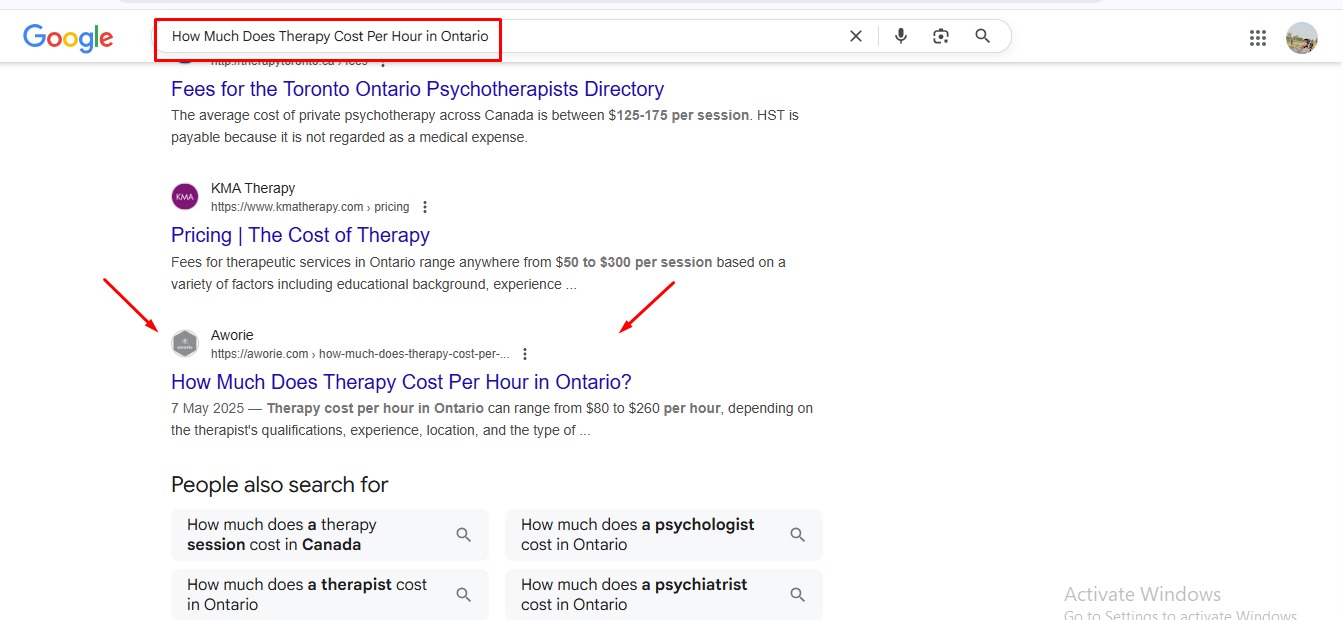Open the Google apps grid
This screenshot has height=620, width=1343.
[1258, 38]
